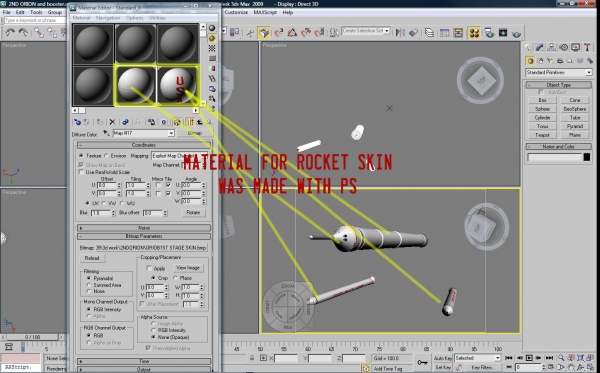Open the Utilities hammer panel icon
Image resolution: width=600 pixels, height=373 pixels.
pos(587,47)
